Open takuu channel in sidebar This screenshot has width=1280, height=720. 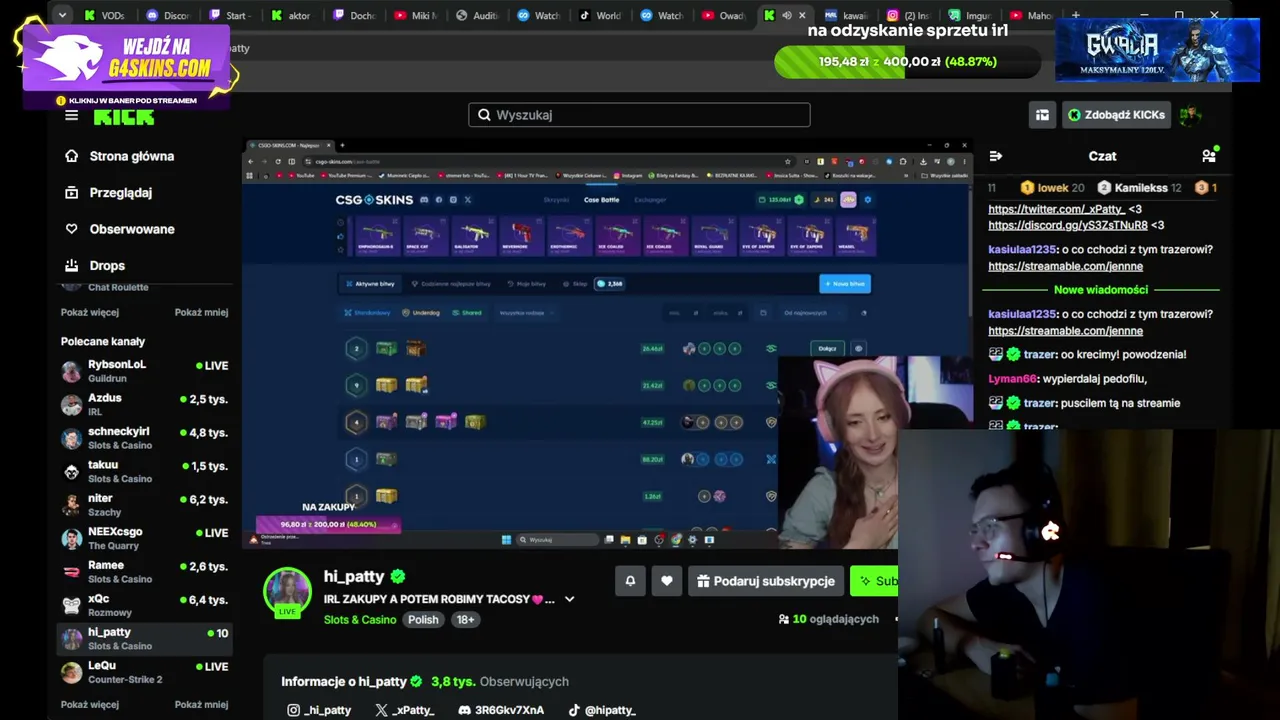coord(145,472)
